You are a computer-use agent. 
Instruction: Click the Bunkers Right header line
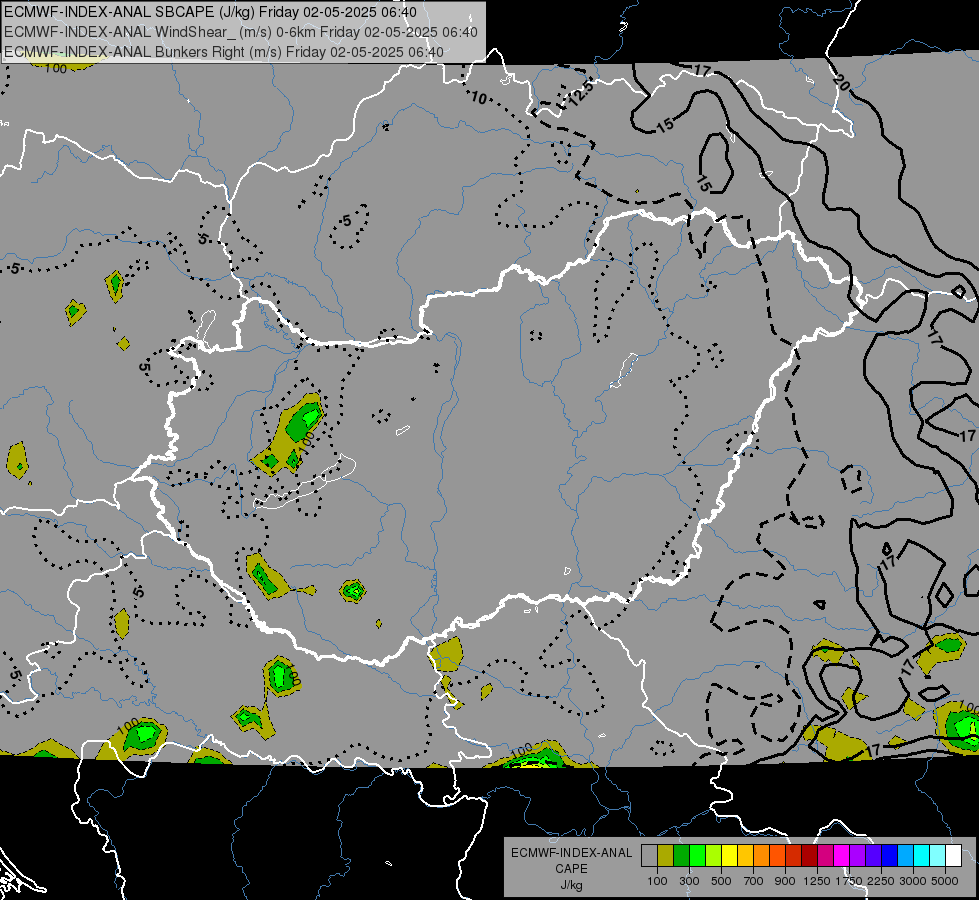[224, 52]
